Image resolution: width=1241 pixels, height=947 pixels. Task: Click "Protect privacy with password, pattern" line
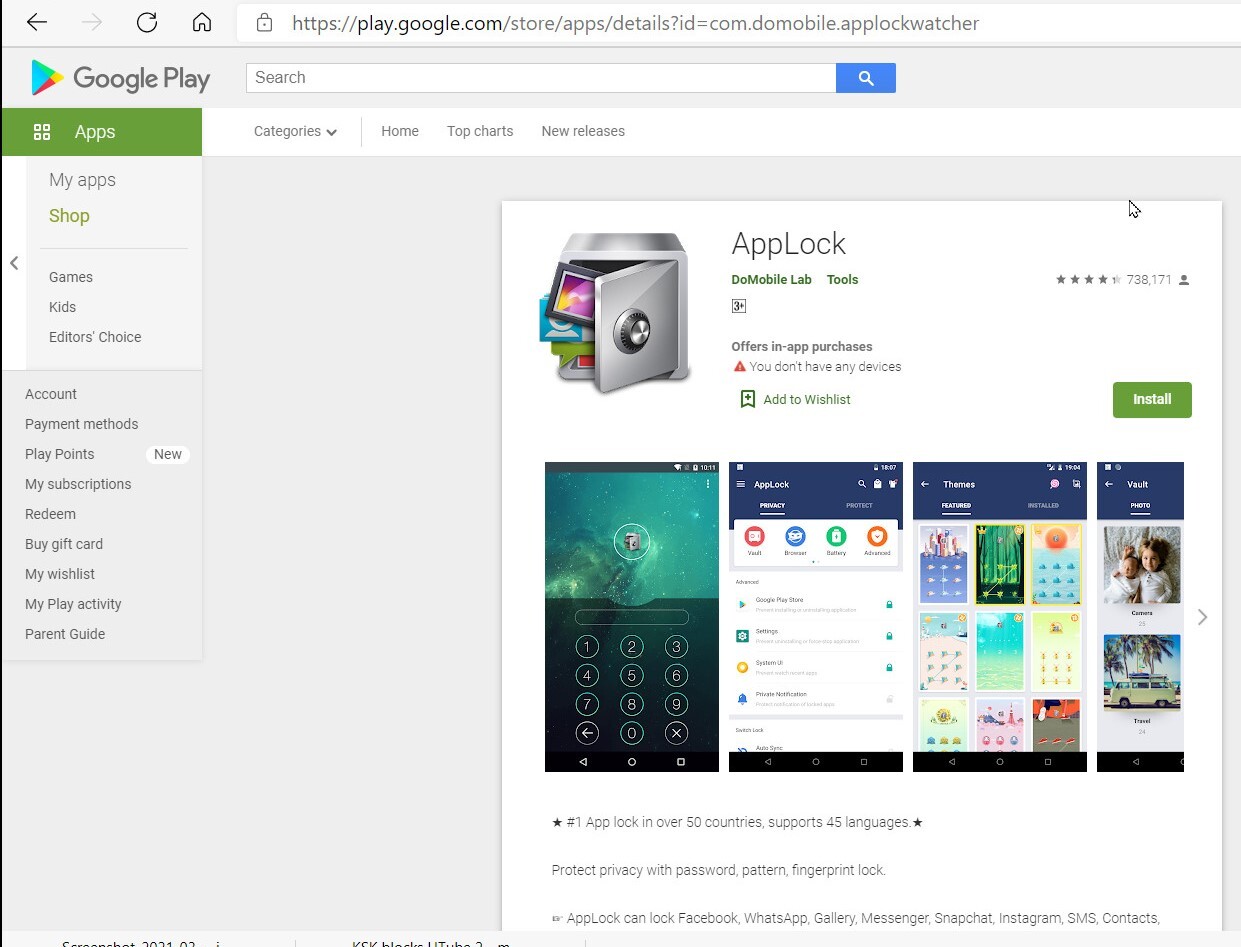718,870
